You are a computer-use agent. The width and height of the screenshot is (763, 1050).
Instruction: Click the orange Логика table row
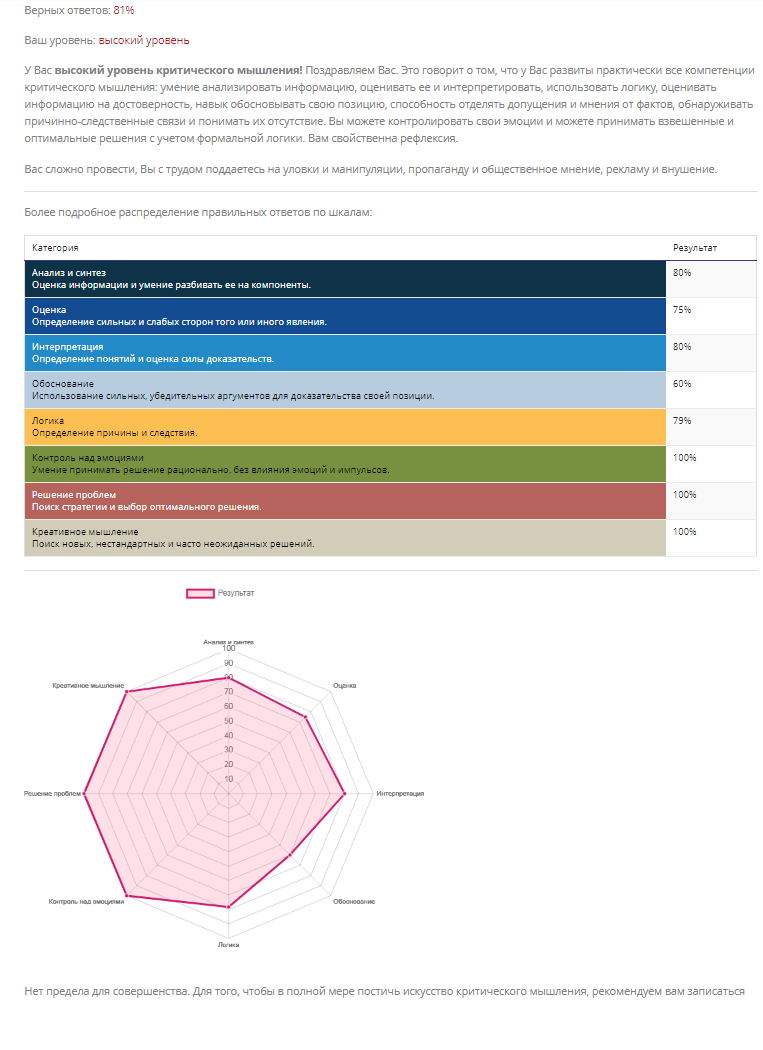pos(345,427)
